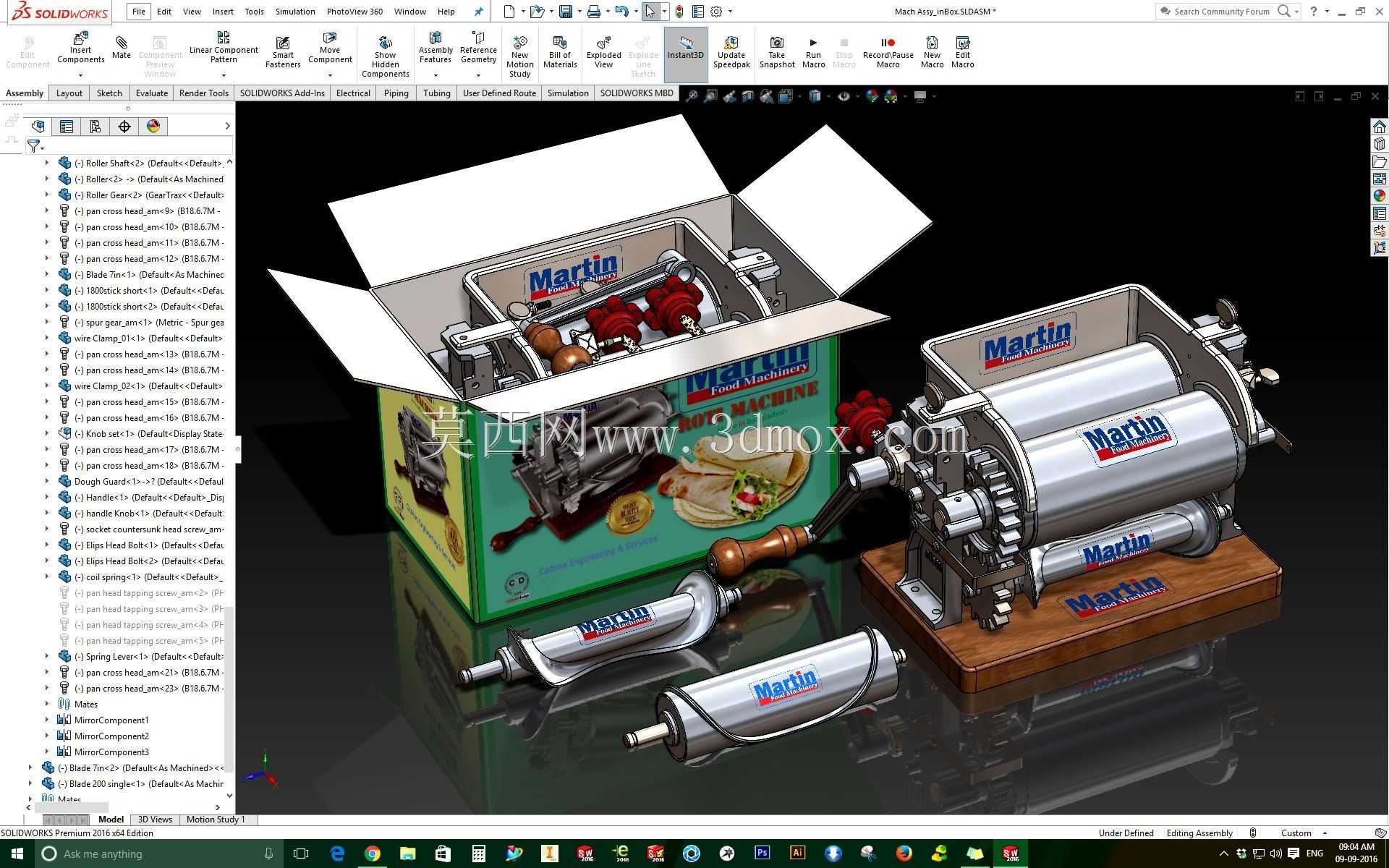Click the Cortana Ask me anything box

pos(159,854)
